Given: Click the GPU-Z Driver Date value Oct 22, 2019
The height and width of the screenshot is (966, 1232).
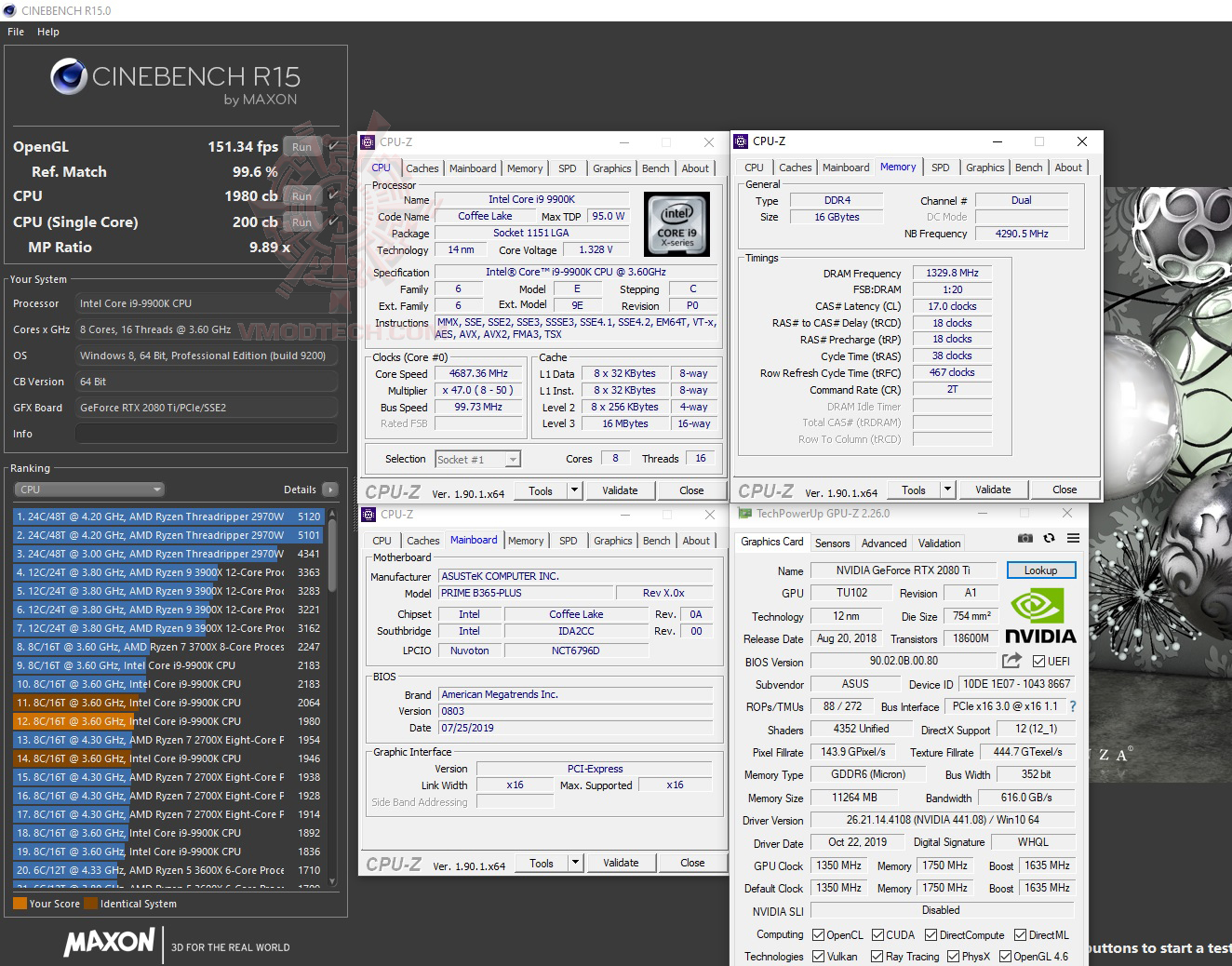Looking at the screenshot, I should tap(857, 842).
